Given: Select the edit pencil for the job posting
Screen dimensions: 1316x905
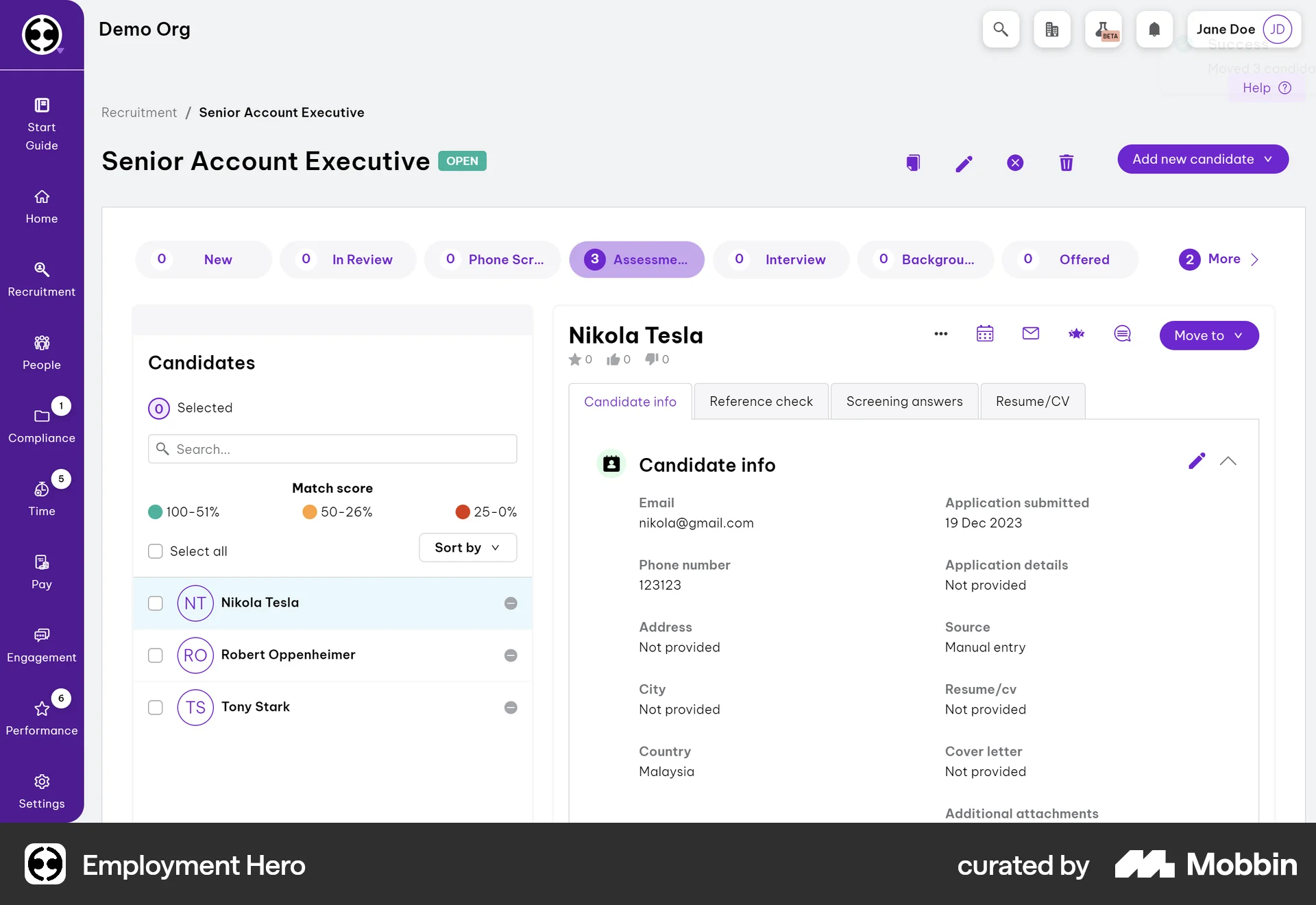Looking at the screenshot, I should coord(964,163).
